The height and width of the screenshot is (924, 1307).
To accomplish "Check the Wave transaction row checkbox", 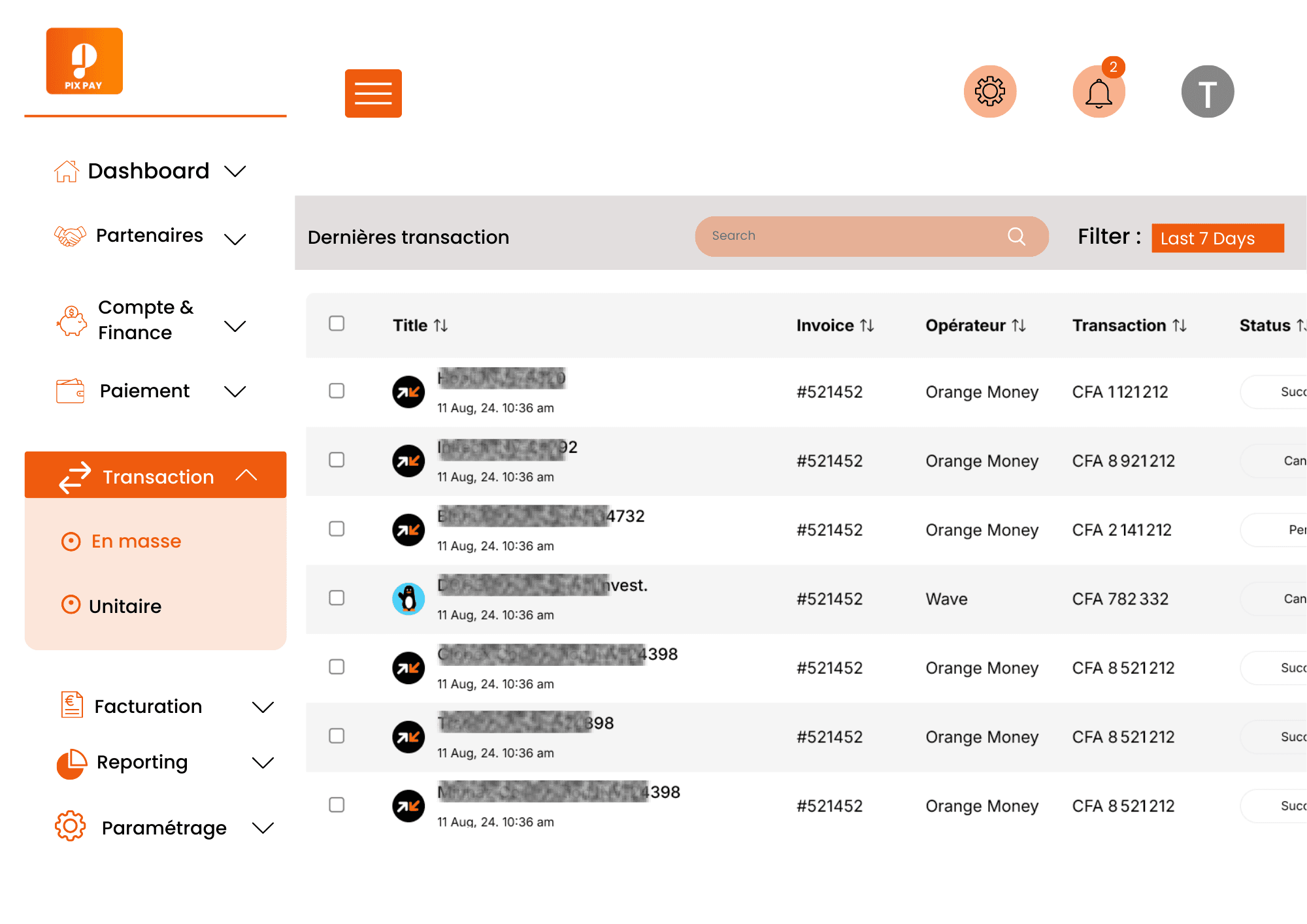I will pos(337,598).
